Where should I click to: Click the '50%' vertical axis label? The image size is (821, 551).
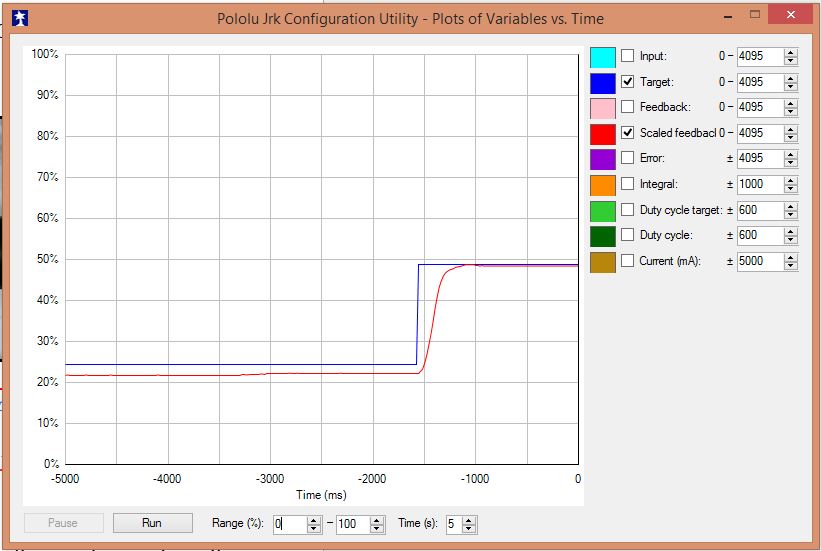(x=47, y=259)
